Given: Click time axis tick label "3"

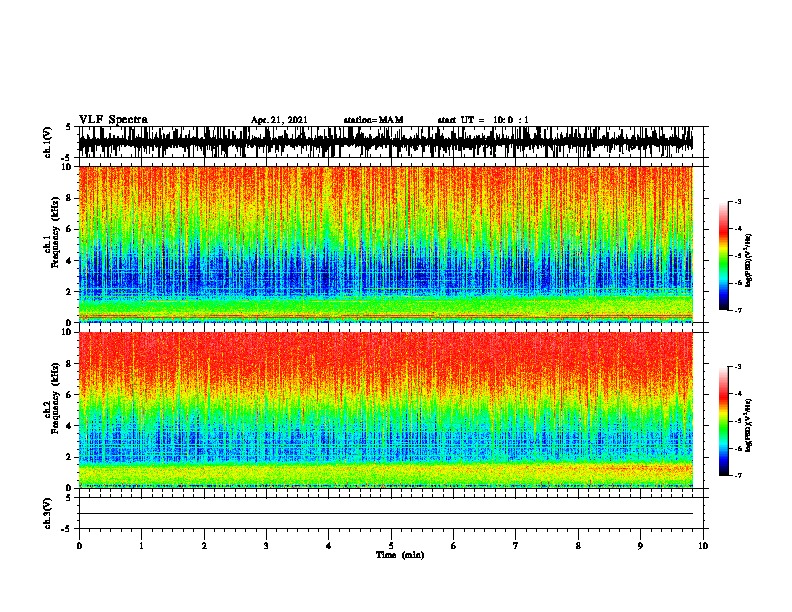Looking at the screenshot, I should (x=266, y=546).
